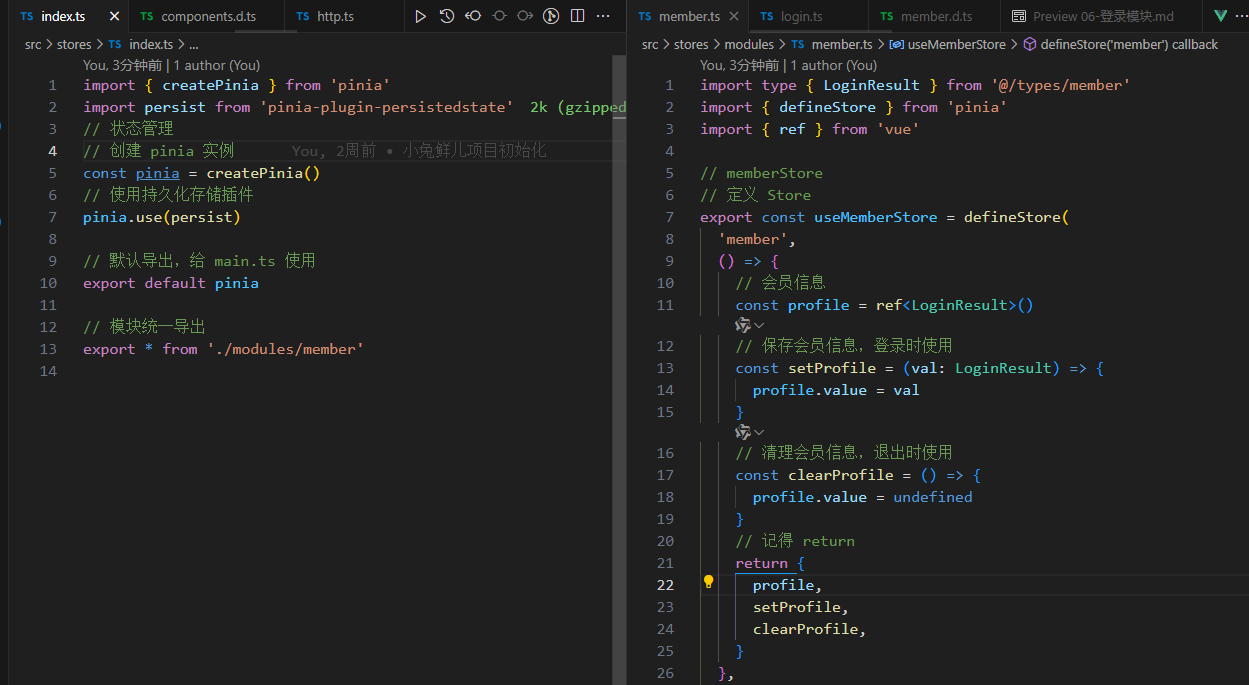Click 'stores' in right breadcrumb
Image resolution: width=1249 pixels, height=685 pixels.
pos(691,44)
